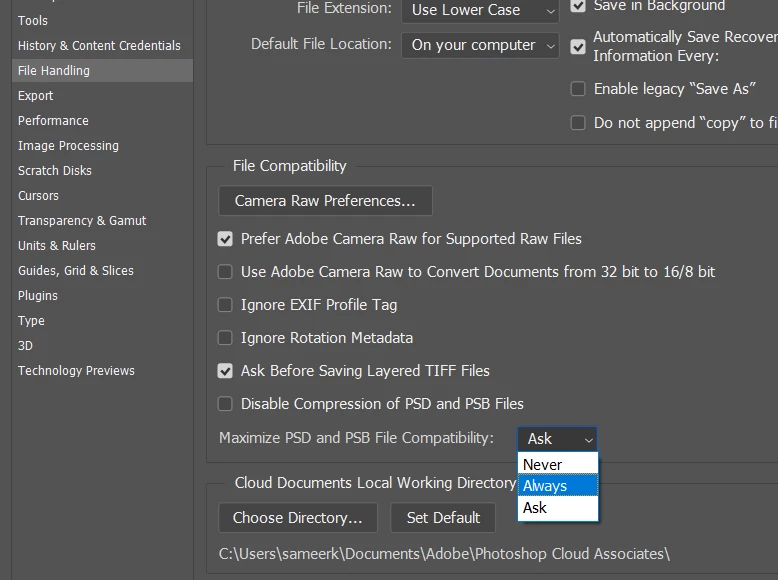Switch to Scratch Disks category
Screen dimensions: 778x580
tap(55, 171)
